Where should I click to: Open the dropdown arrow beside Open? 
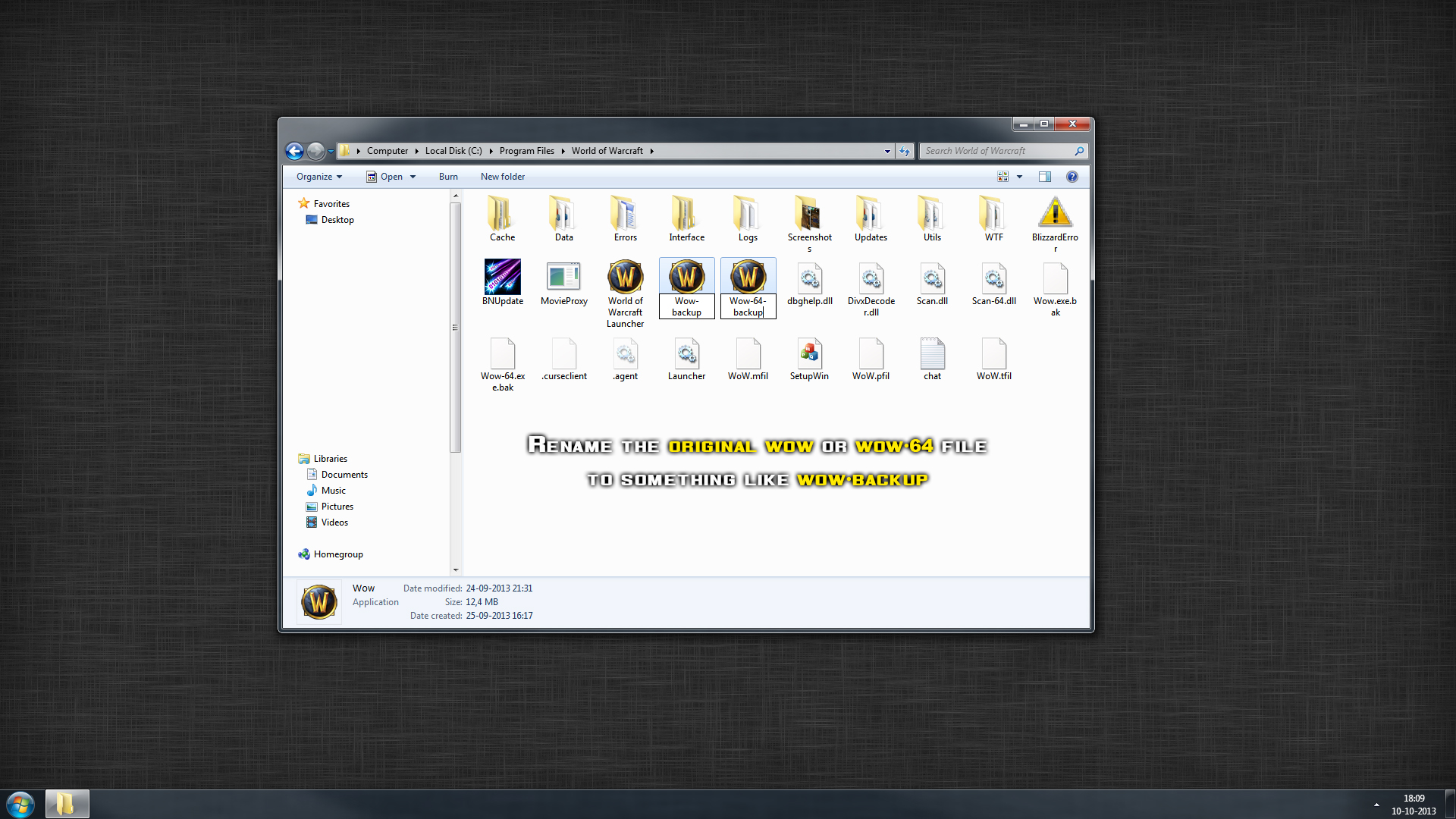click(413, 177)
